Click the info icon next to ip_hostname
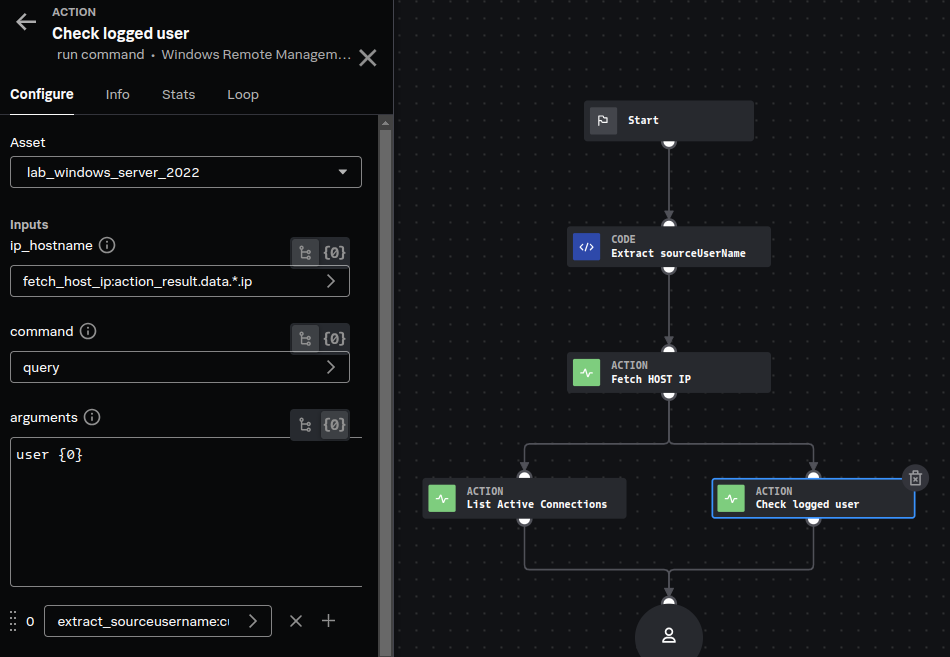The height and width of the screenshot is (657, 950). [107, 245]
